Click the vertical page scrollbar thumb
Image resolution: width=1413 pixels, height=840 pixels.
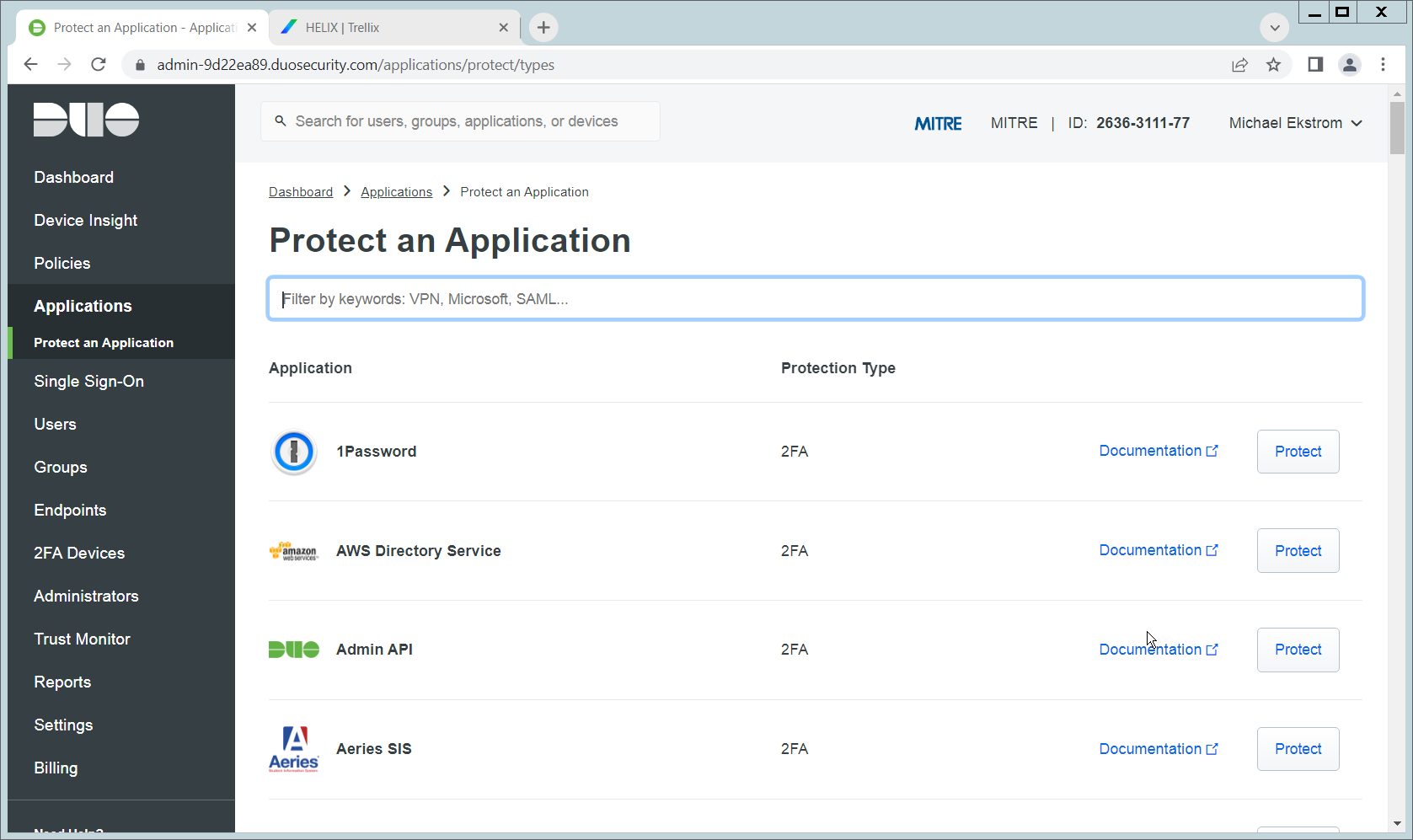coord(1397,128)
